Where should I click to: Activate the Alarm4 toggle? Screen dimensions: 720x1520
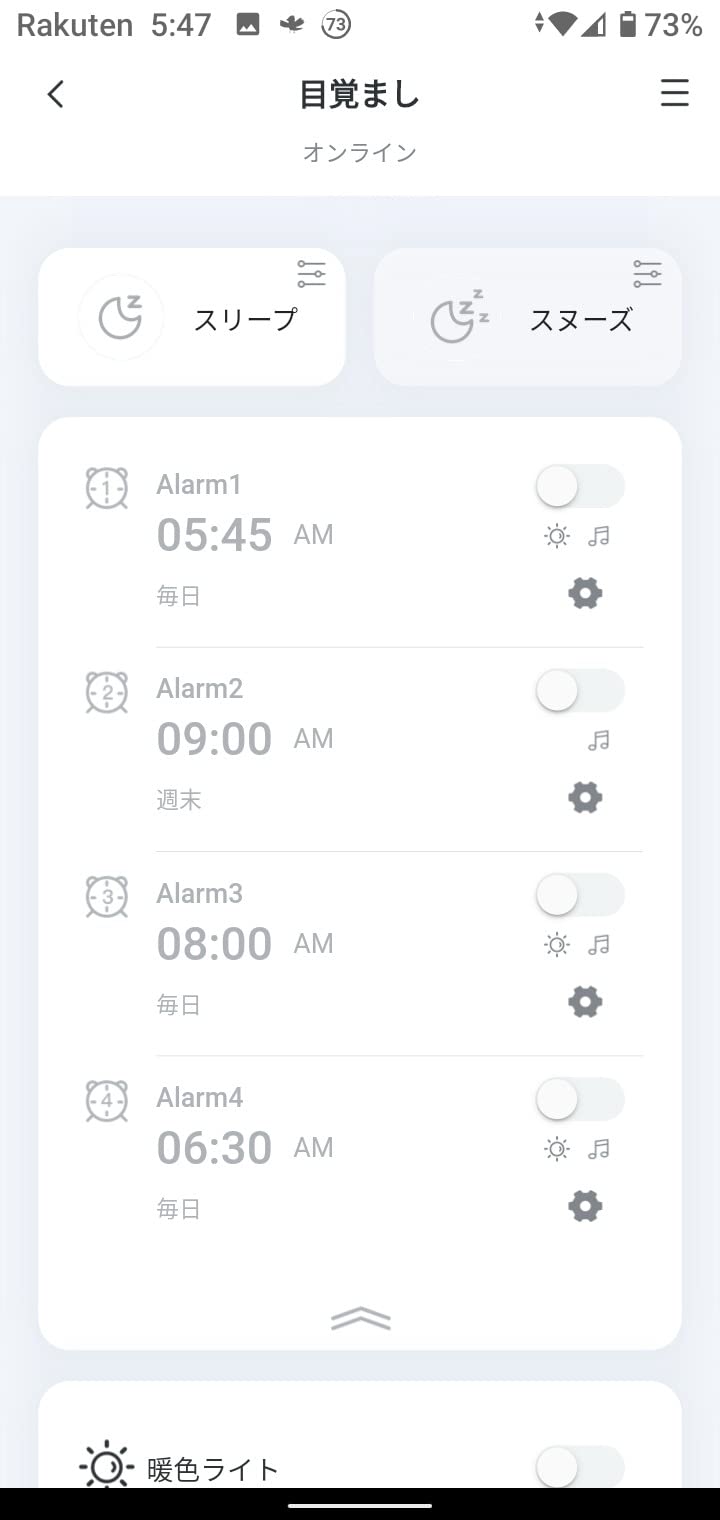[580, 1100]
